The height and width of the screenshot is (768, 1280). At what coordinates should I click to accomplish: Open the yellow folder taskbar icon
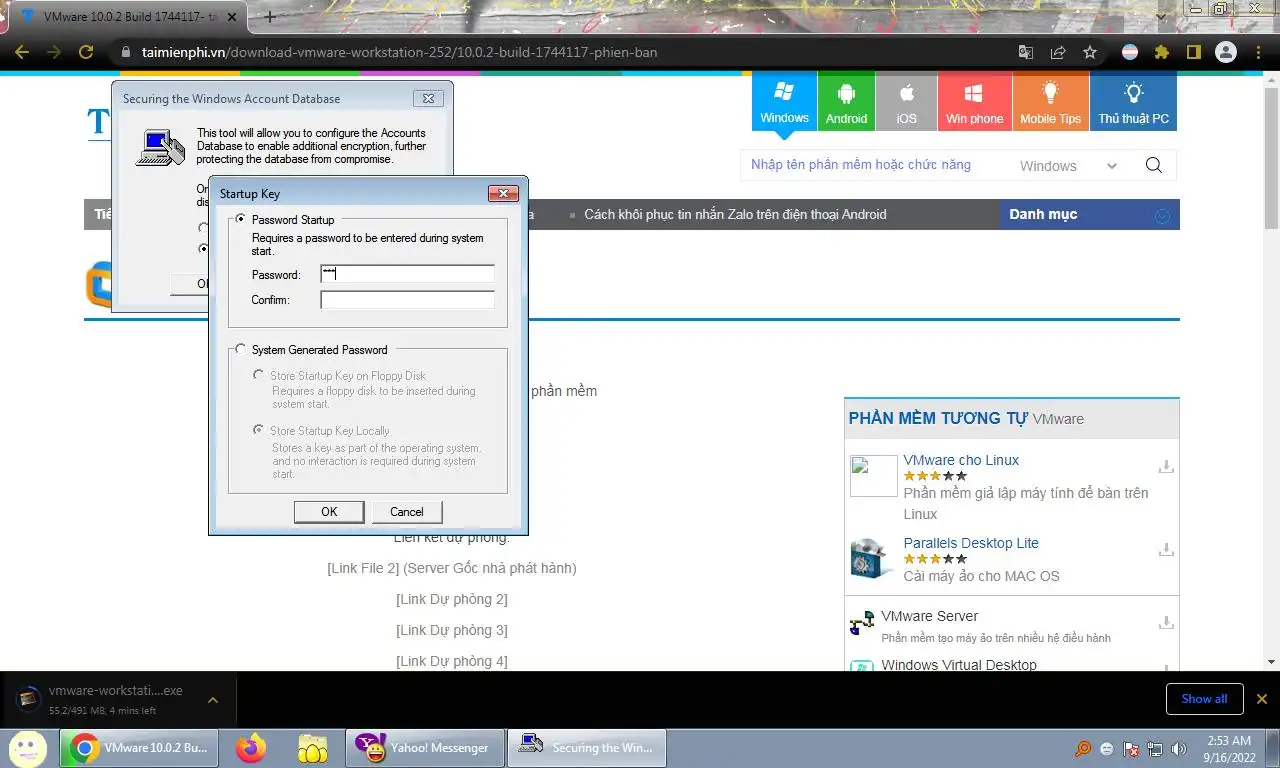[x=313, y=747]
